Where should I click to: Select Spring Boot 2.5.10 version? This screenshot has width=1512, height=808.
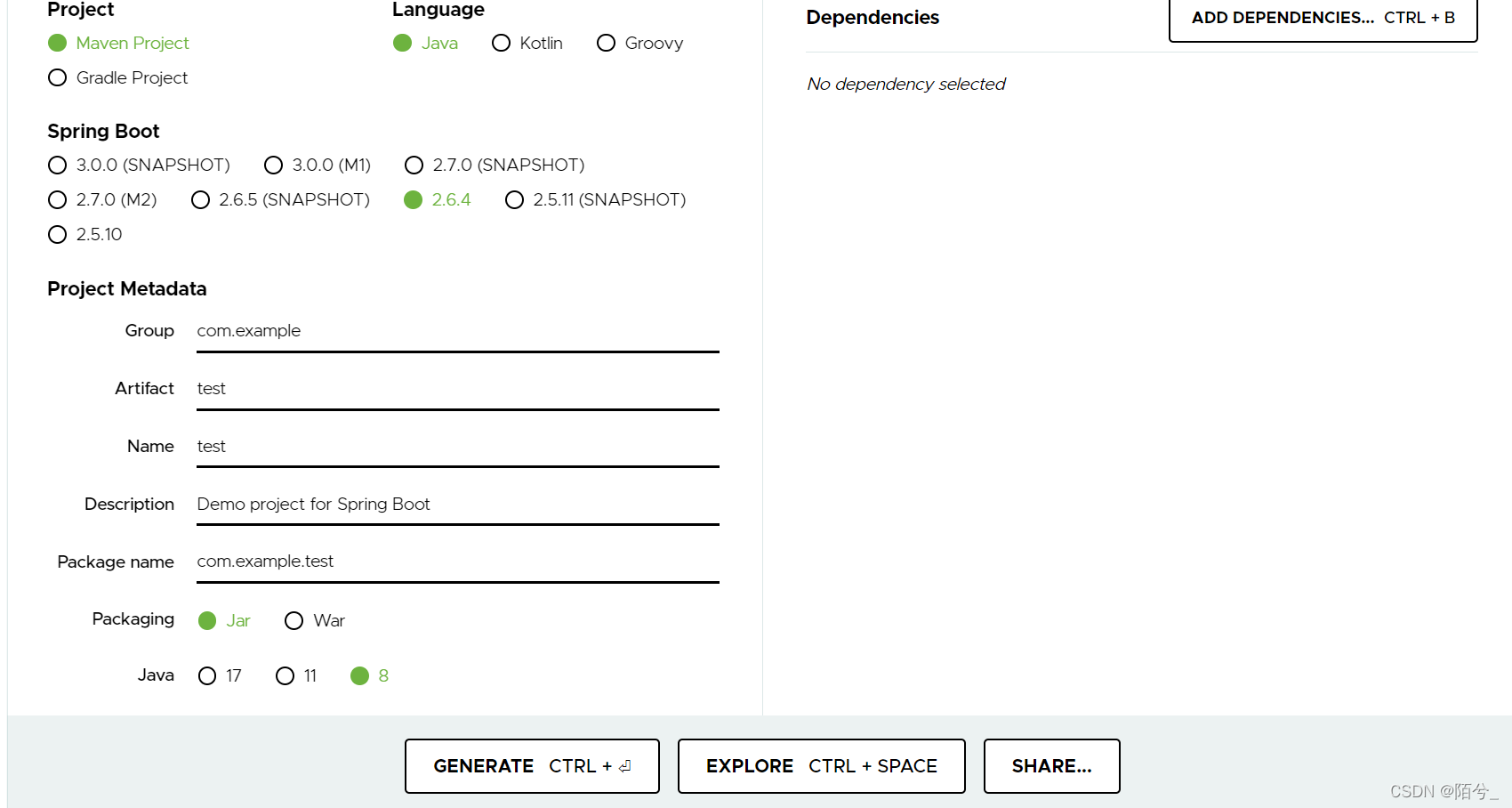click(x=85, y=234)
